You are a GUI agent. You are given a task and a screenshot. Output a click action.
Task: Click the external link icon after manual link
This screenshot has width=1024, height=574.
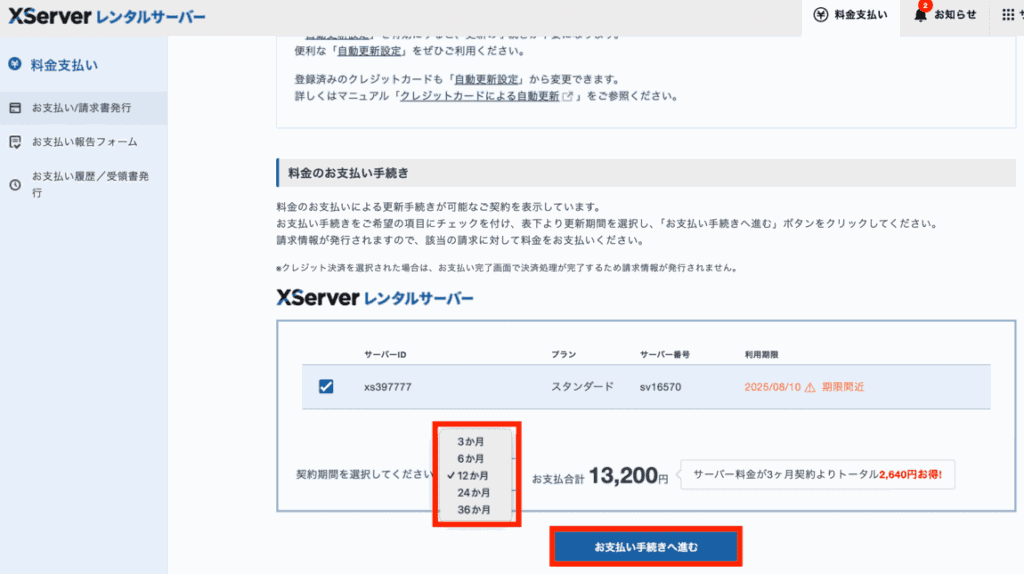568,96
